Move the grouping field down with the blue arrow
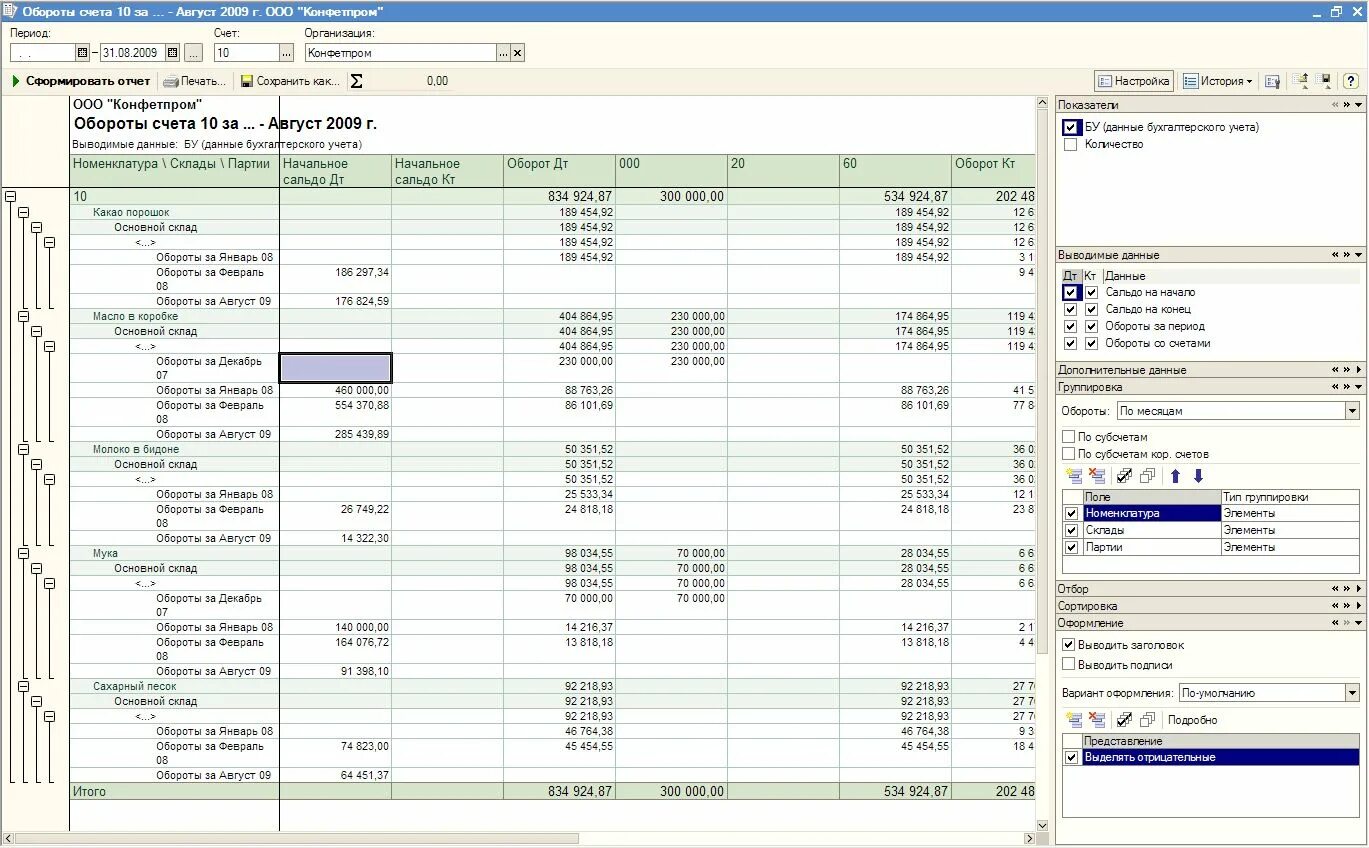This screenshot has height=848, width=1369. tap(1198, 477)
